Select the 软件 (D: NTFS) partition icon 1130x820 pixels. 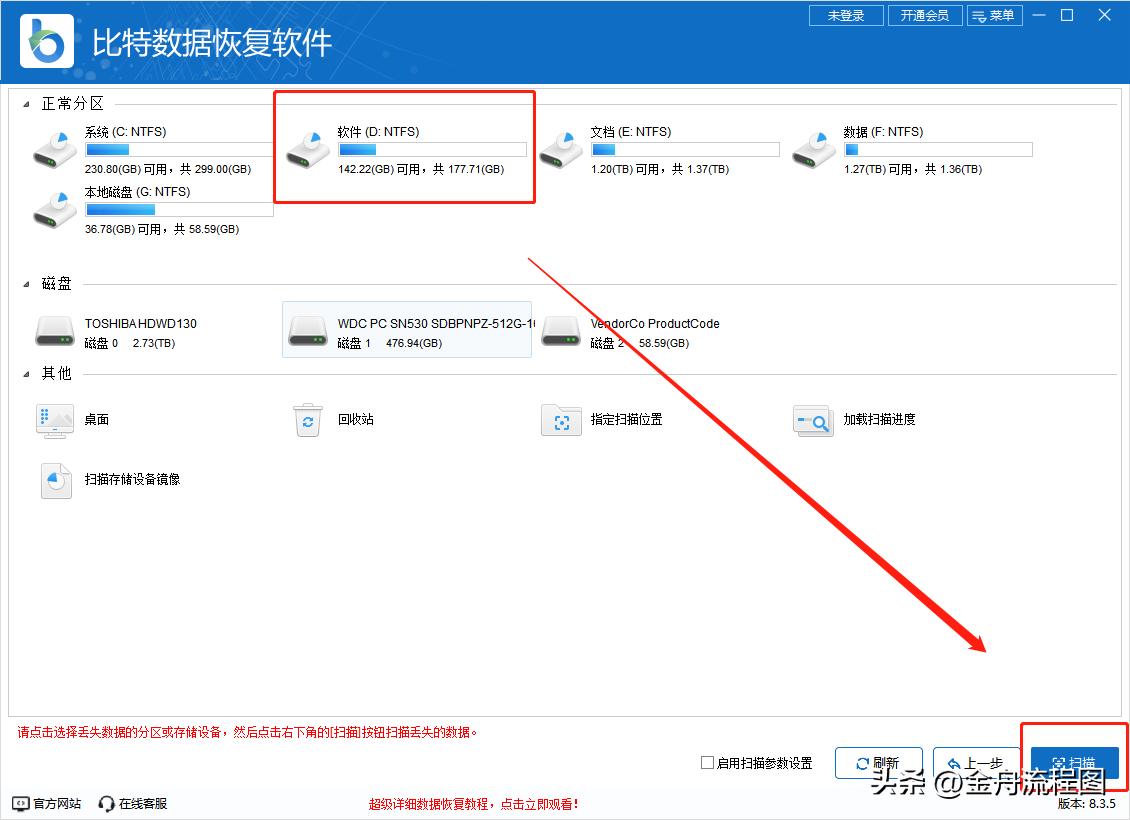(x=309, y=148)
